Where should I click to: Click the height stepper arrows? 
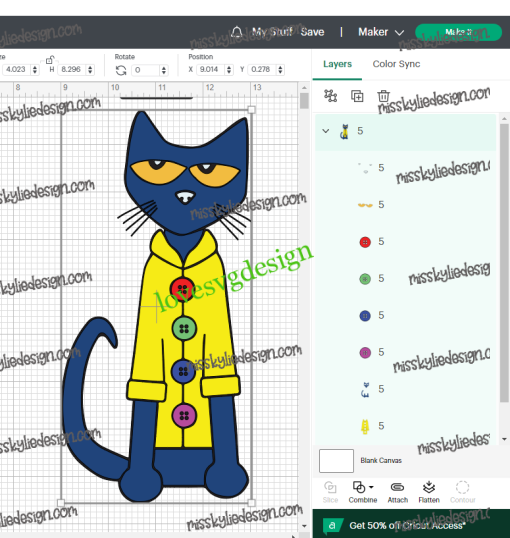click(90, 70)
